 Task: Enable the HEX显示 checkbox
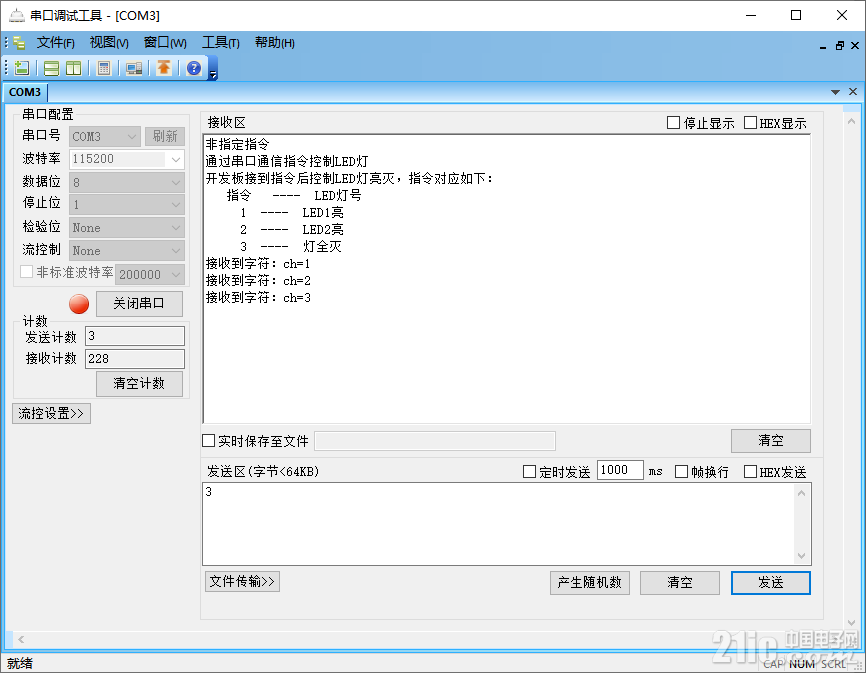point(750,123)
